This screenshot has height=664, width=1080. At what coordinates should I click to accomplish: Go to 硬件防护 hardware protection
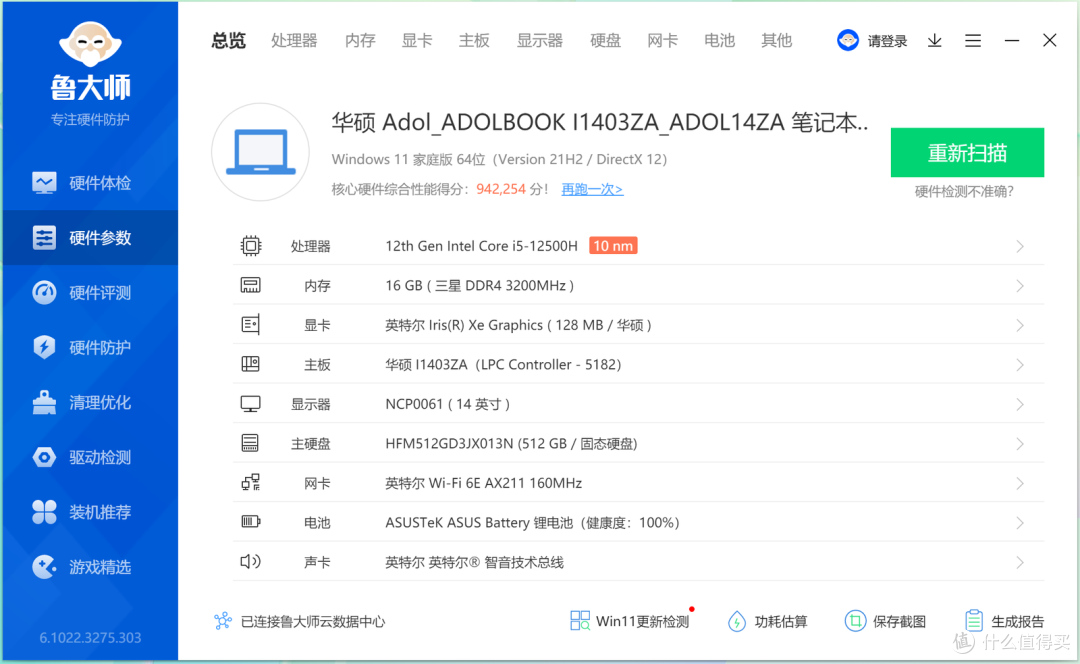click(x=90, y=347)
